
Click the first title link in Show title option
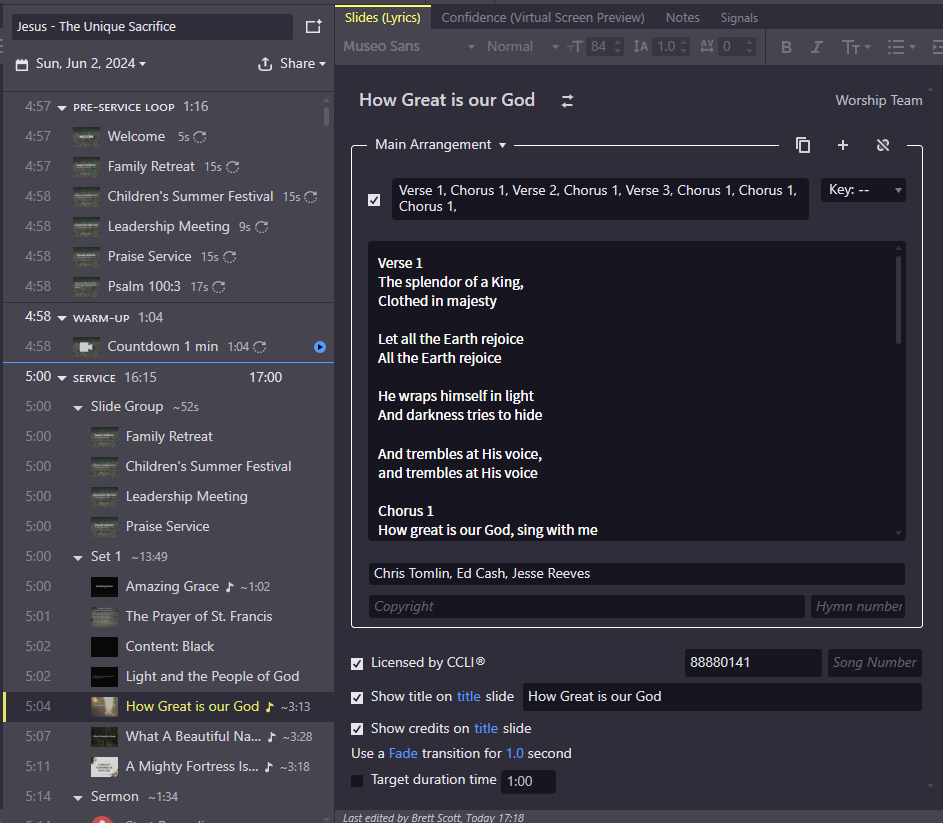468,697
